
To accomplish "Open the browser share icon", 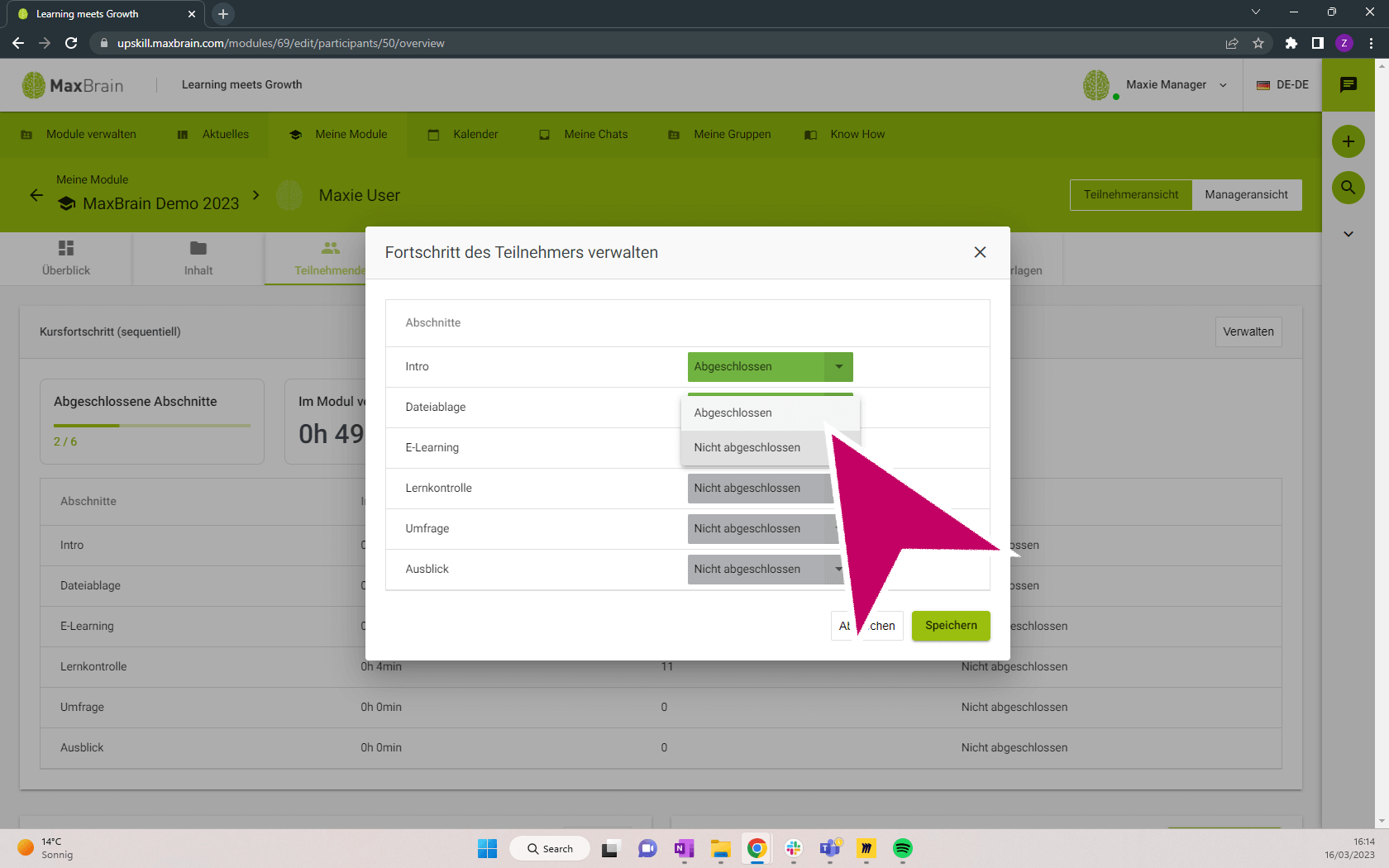I will point(1232,43).
